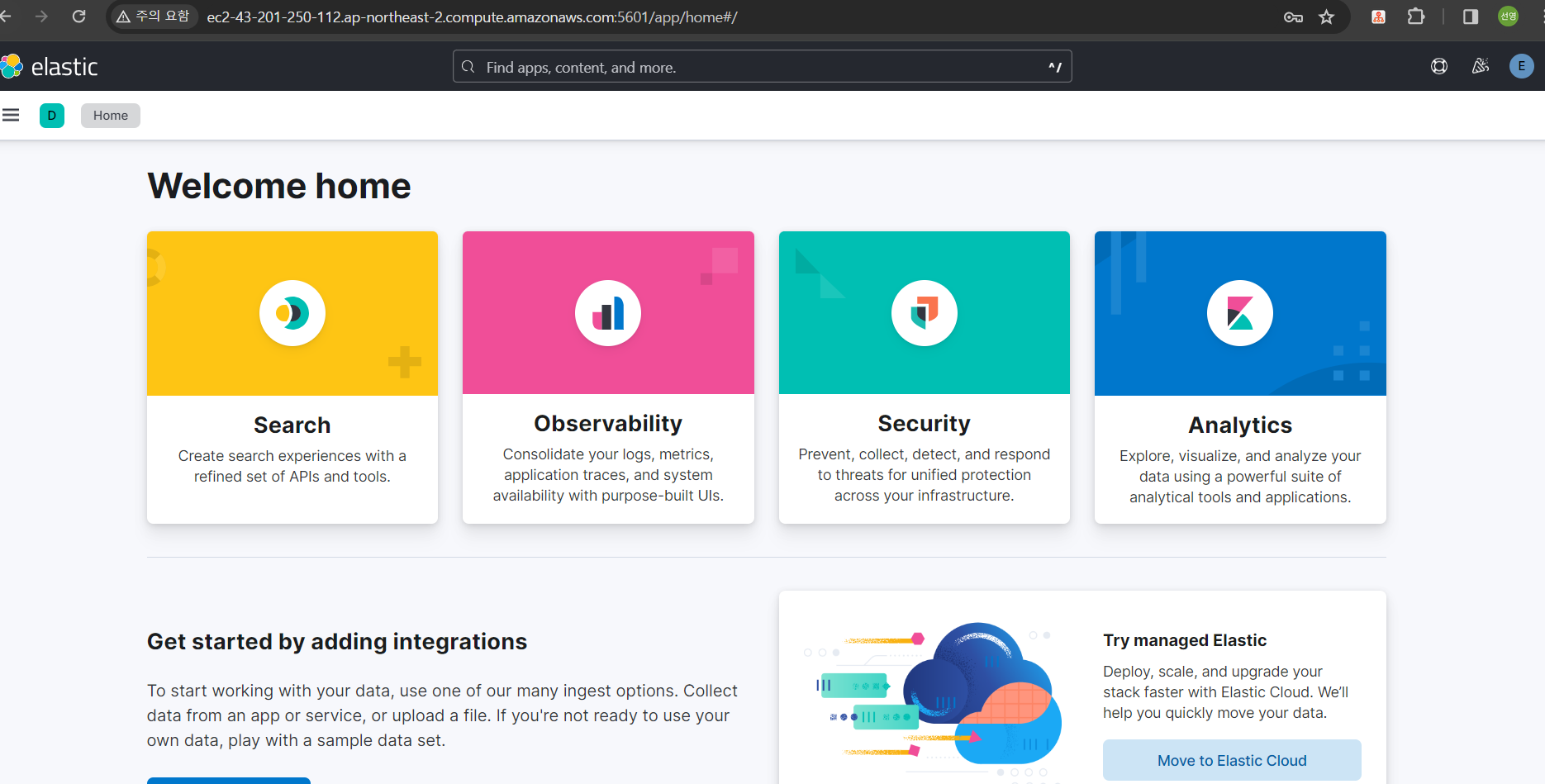This screenshot has width=1545, height=784.
Task: Focus the Find apps, content search field
Action: point(763,66)
